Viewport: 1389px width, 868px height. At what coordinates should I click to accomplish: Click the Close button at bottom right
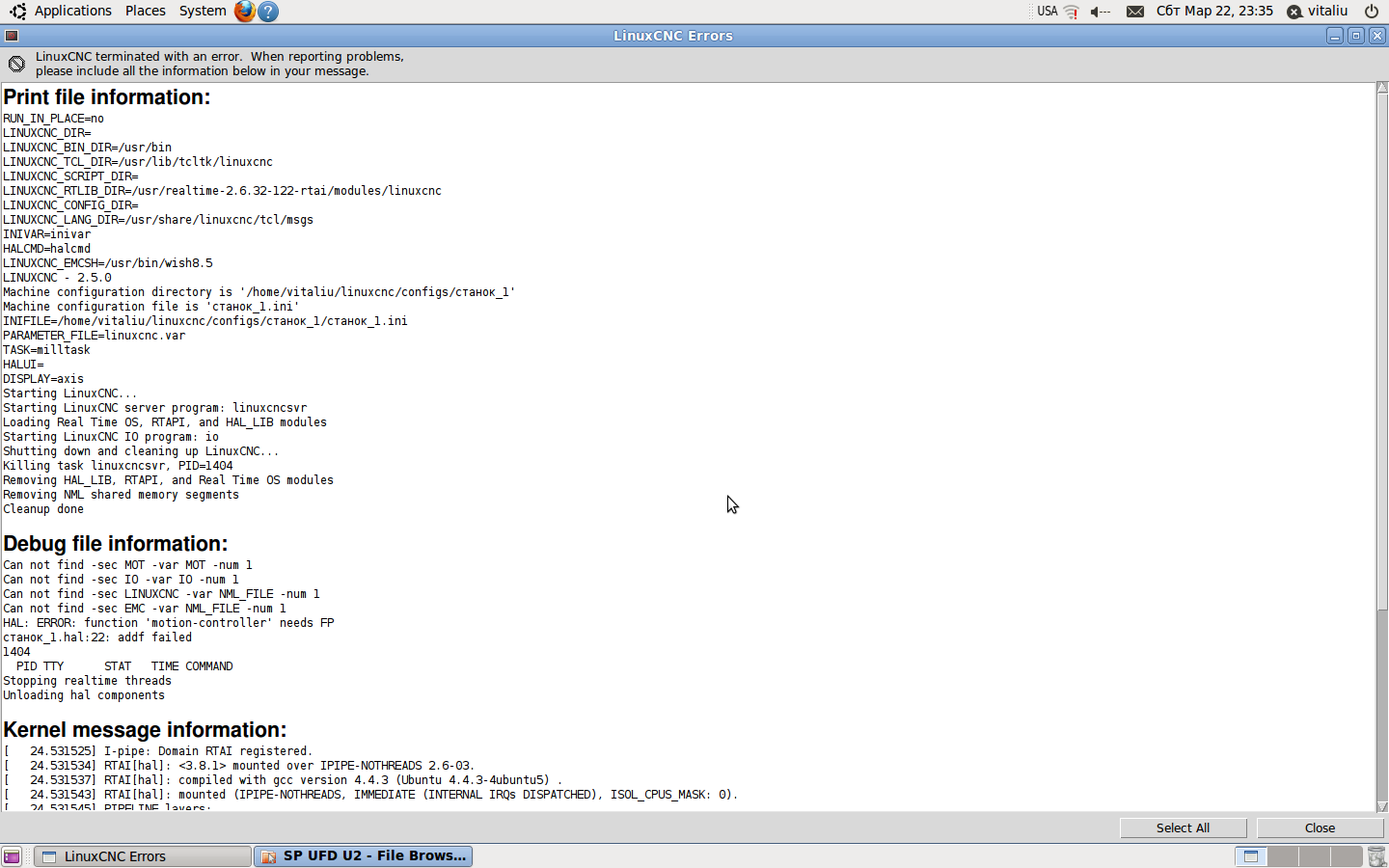click(1320, 828)
